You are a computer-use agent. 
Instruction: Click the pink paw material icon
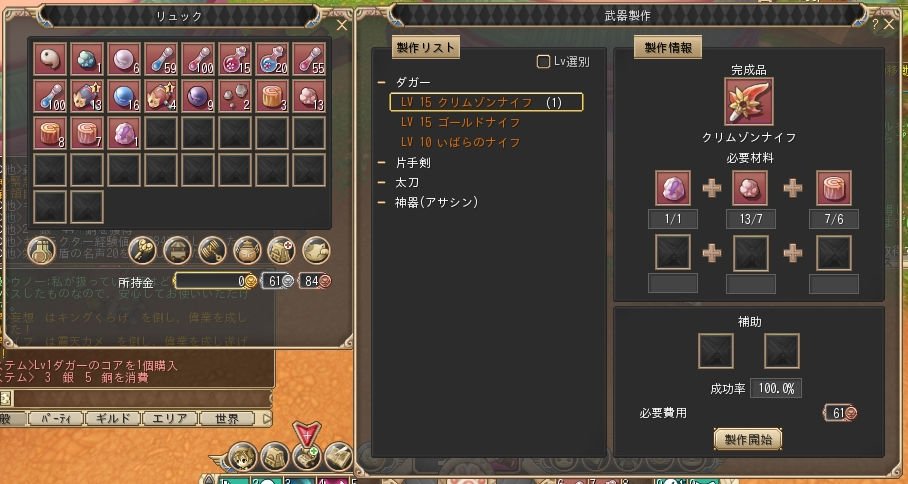tap(750, 188)
